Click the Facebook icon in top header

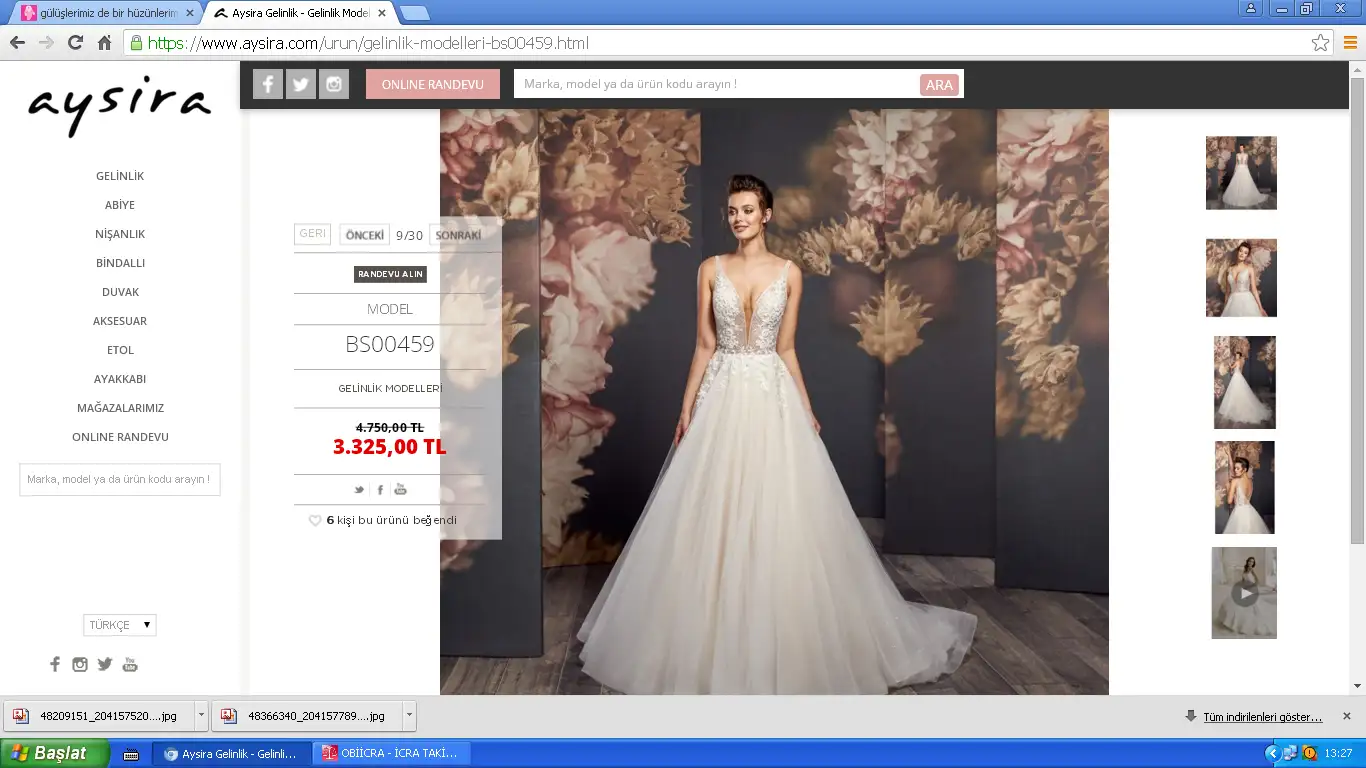click(x=267, y=84)
